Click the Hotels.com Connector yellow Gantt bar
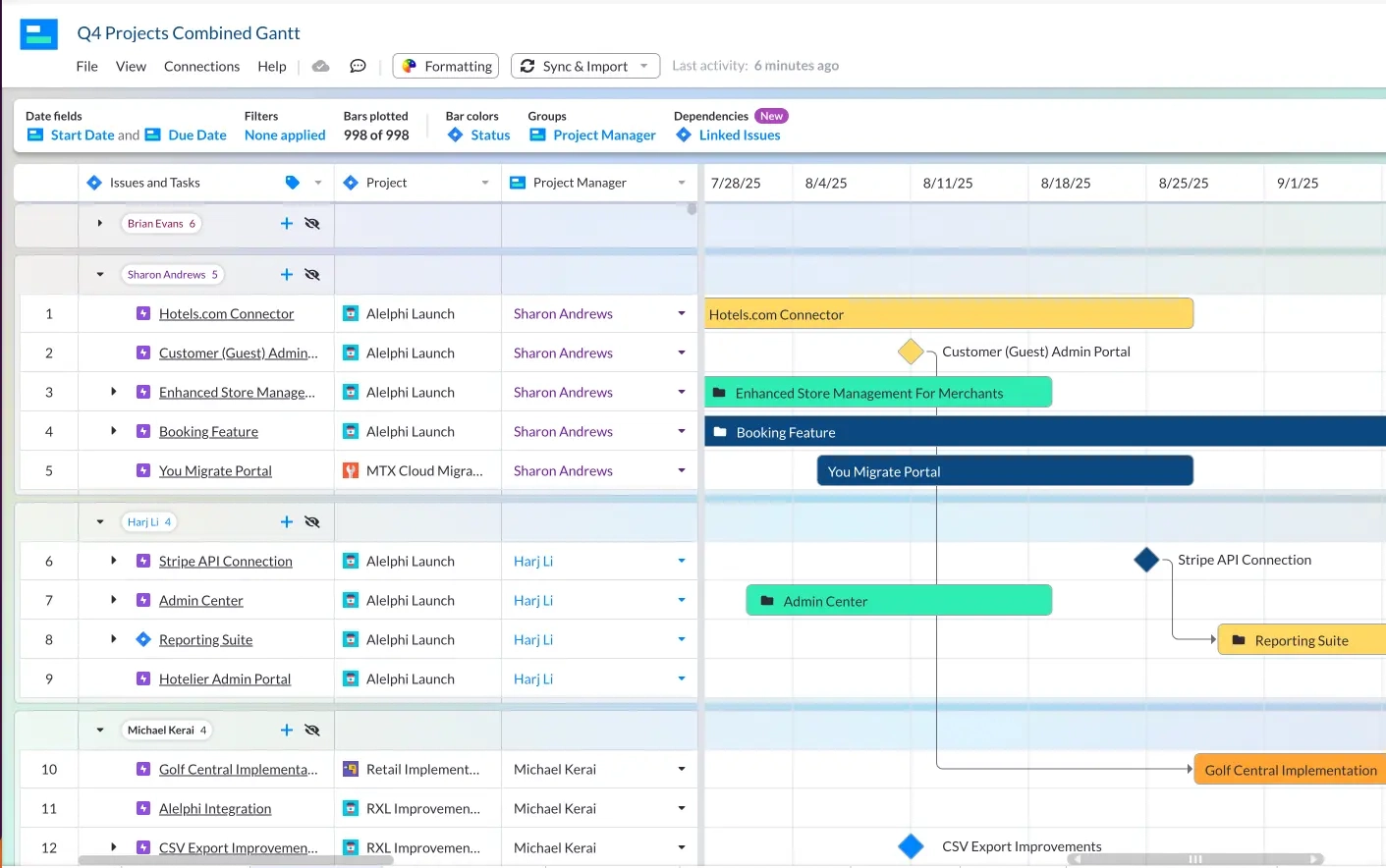The width and height of the screenshot is (1386, 868). 948,314
